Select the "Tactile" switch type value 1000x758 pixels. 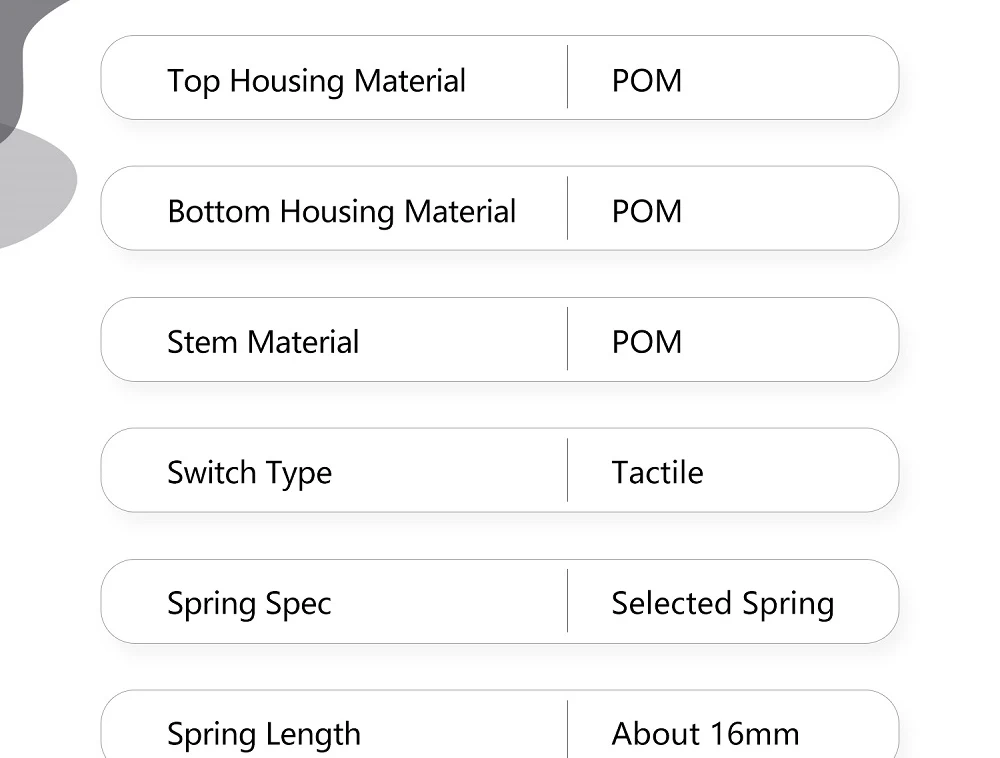pos(657,473)
